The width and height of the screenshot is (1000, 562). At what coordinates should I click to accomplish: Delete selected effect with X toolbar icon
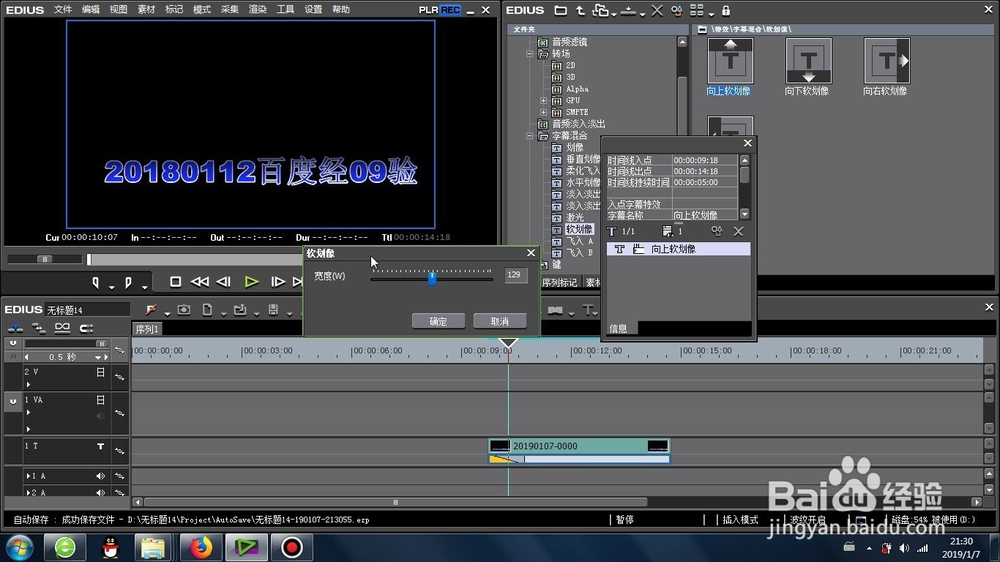tap(657, 10)
